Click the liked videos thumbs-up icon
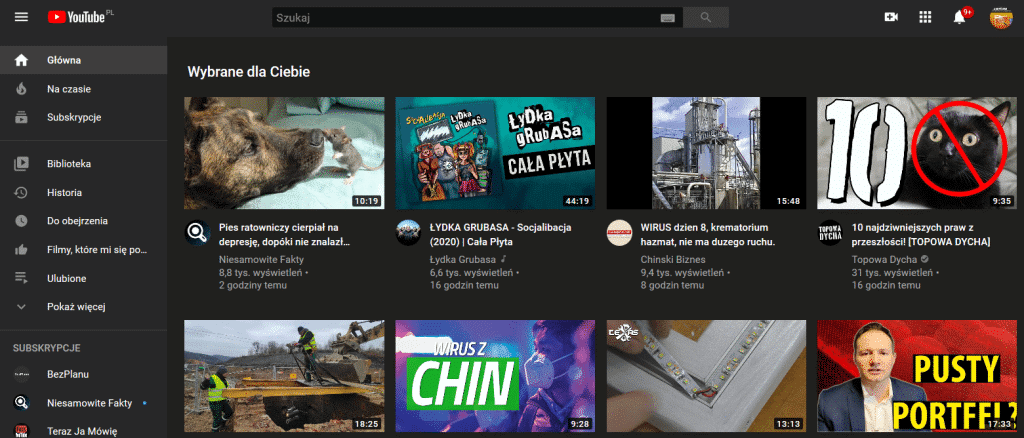 click(22, 249)
